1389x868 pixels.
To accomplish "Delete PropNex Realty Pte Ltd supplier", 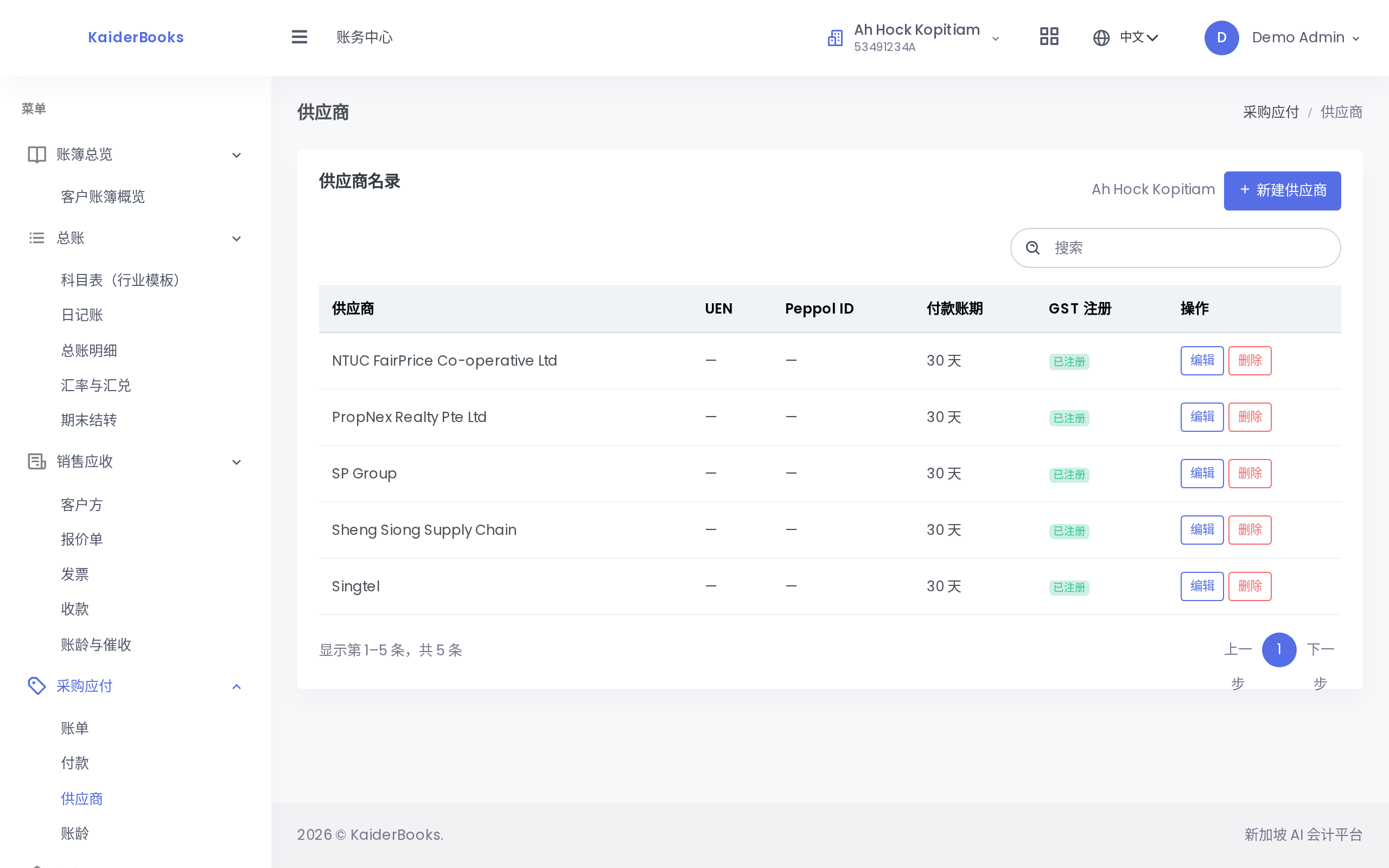I will 1250,417.
